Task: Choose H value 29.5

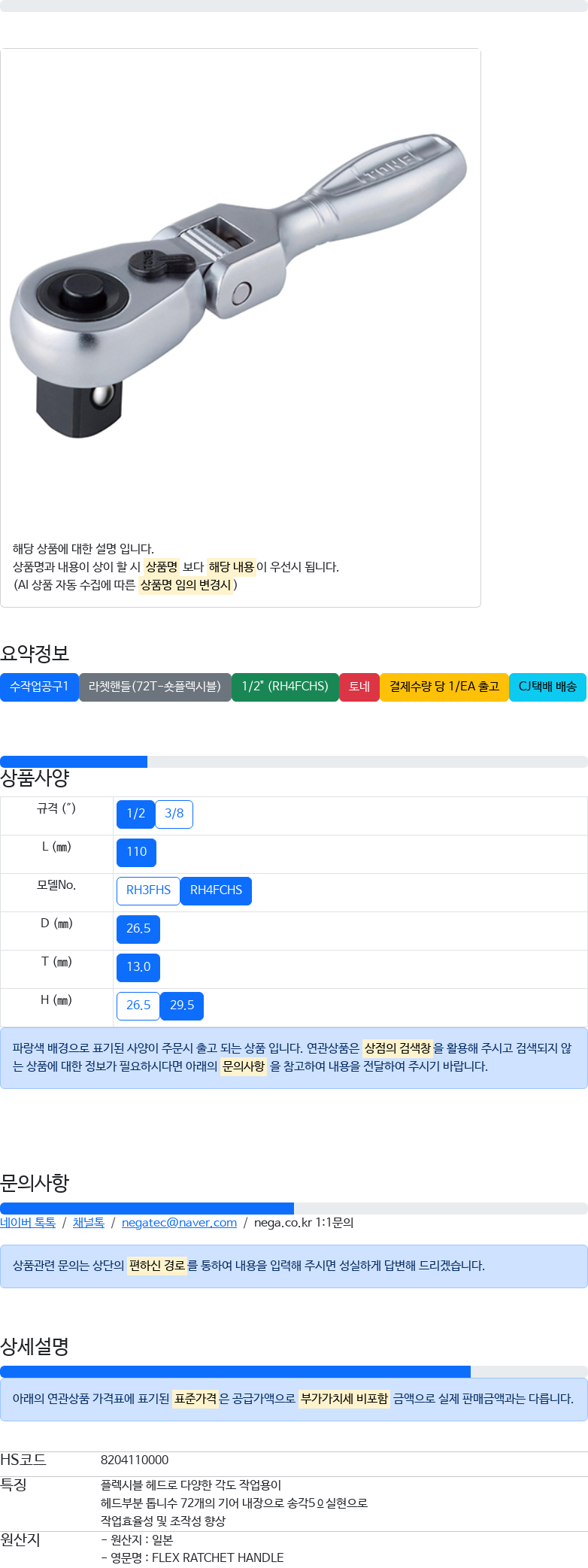Action: (182, 1005)
